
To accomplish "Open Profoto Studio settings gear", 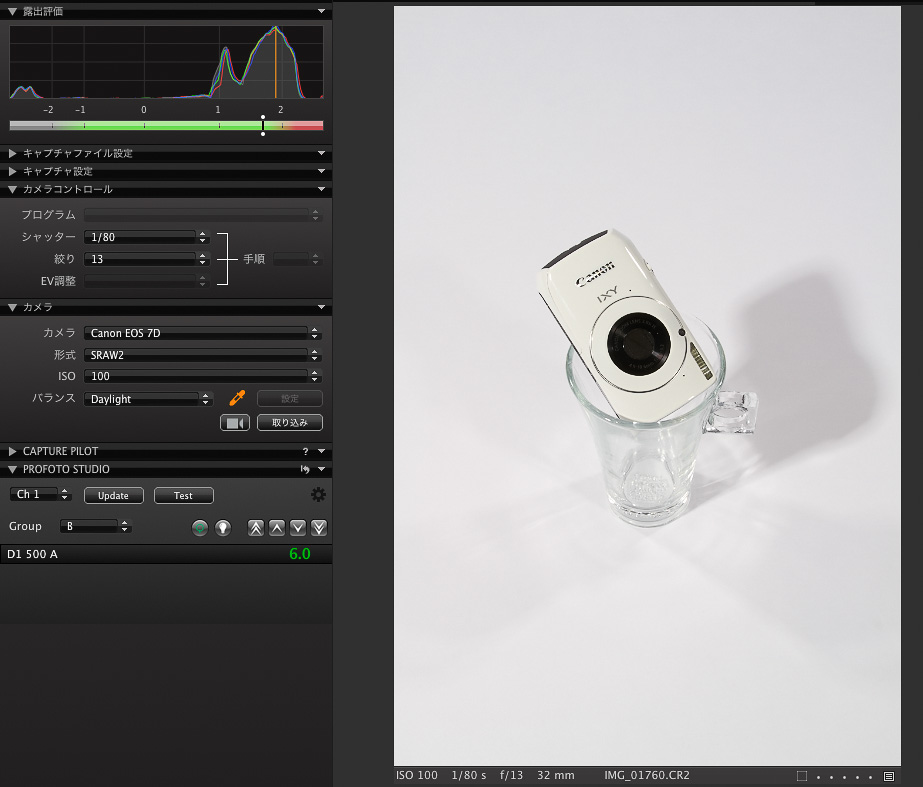I will (318, 495).
